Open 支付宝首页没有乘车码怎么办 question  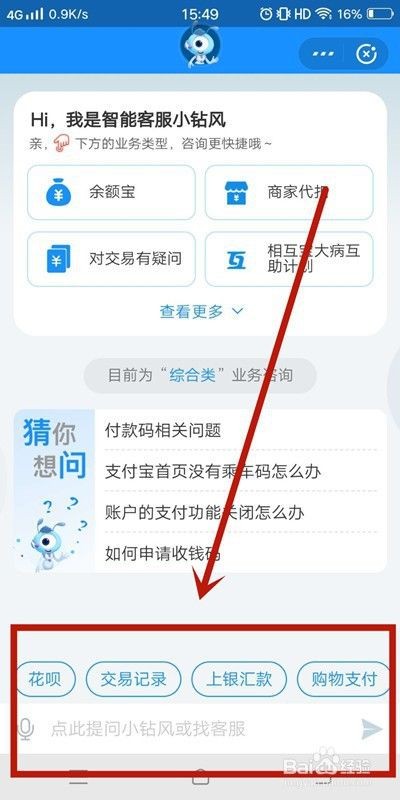[212, 471]
